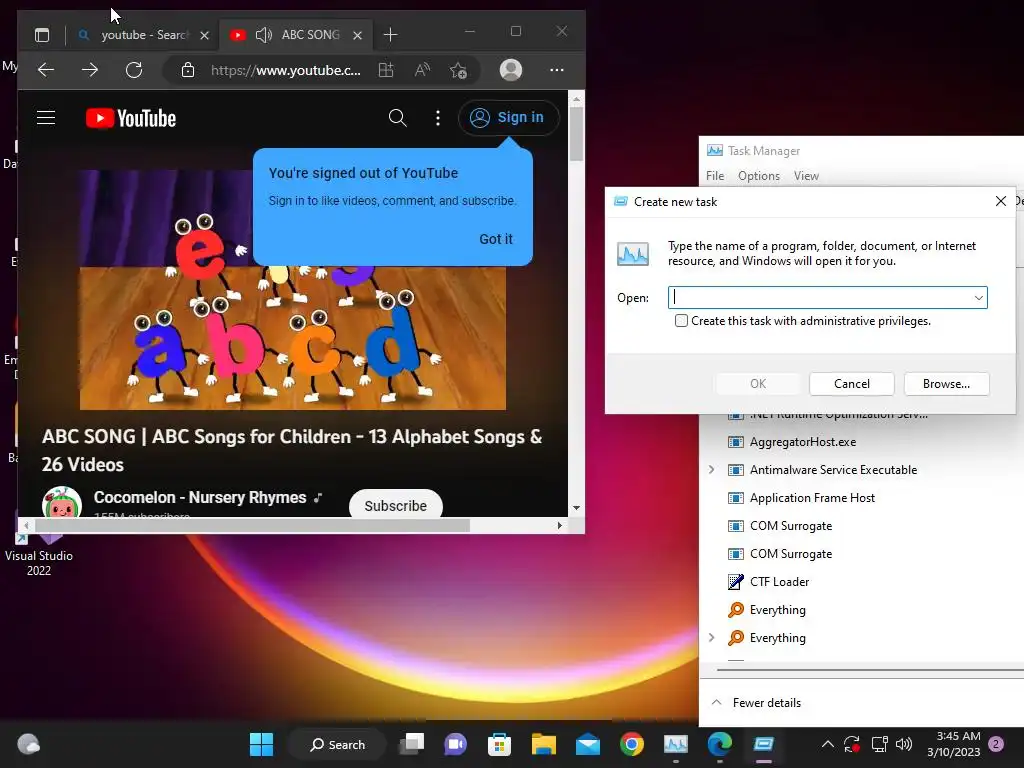This screenshot has height=768, width=1024.
Task: Open Microsoft Edge from taskbar
Action: pos(720,744)
